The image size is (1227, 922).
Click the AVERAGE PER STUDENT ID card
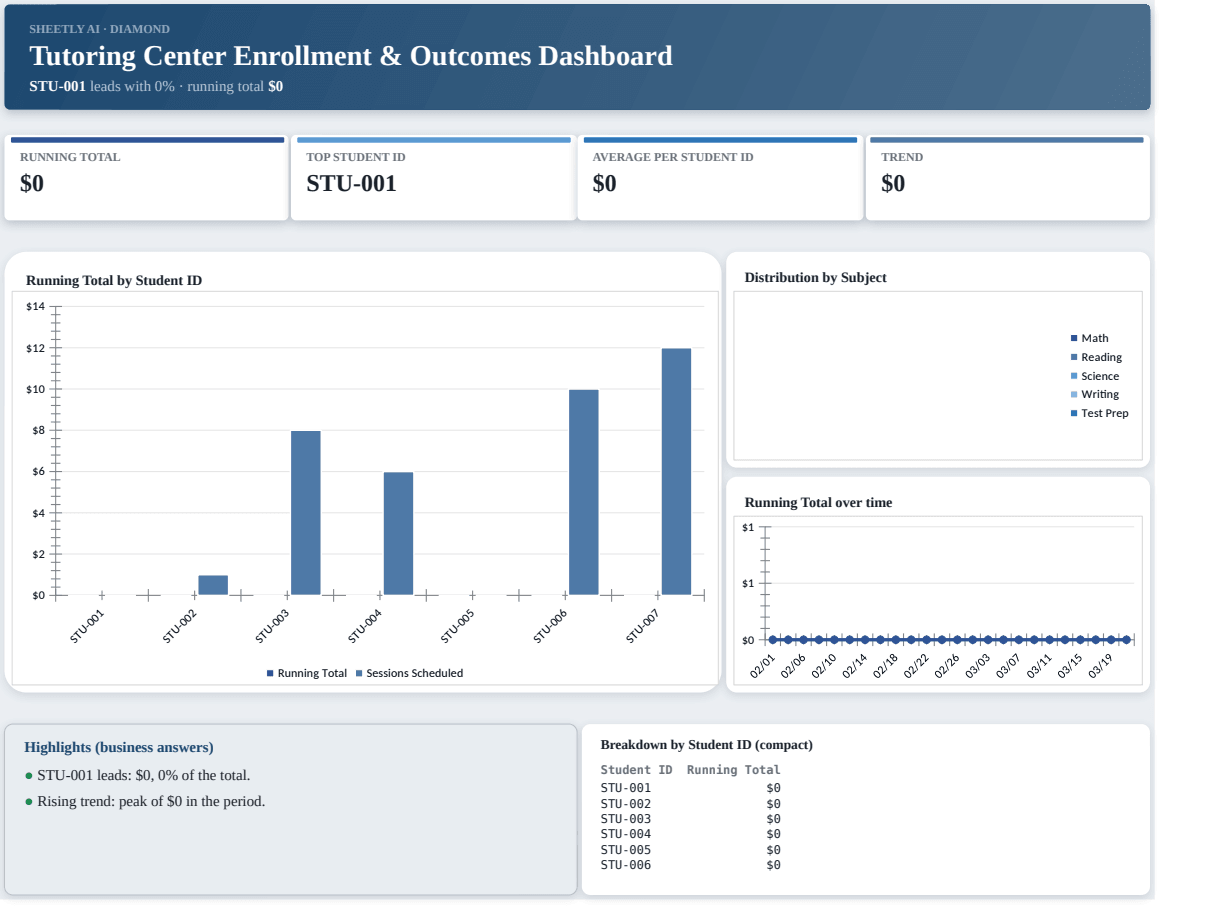coord(720,178)
